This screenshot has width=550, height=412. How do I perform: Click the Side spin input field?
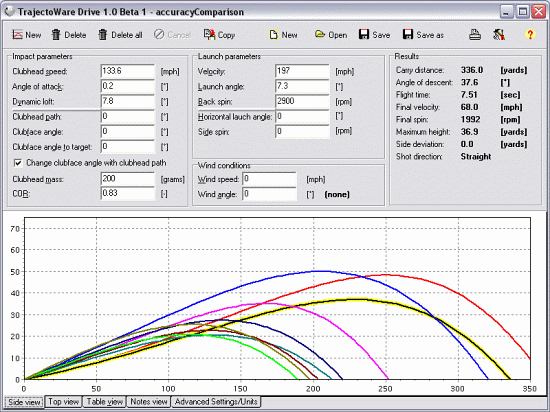(x=302, y=131)
